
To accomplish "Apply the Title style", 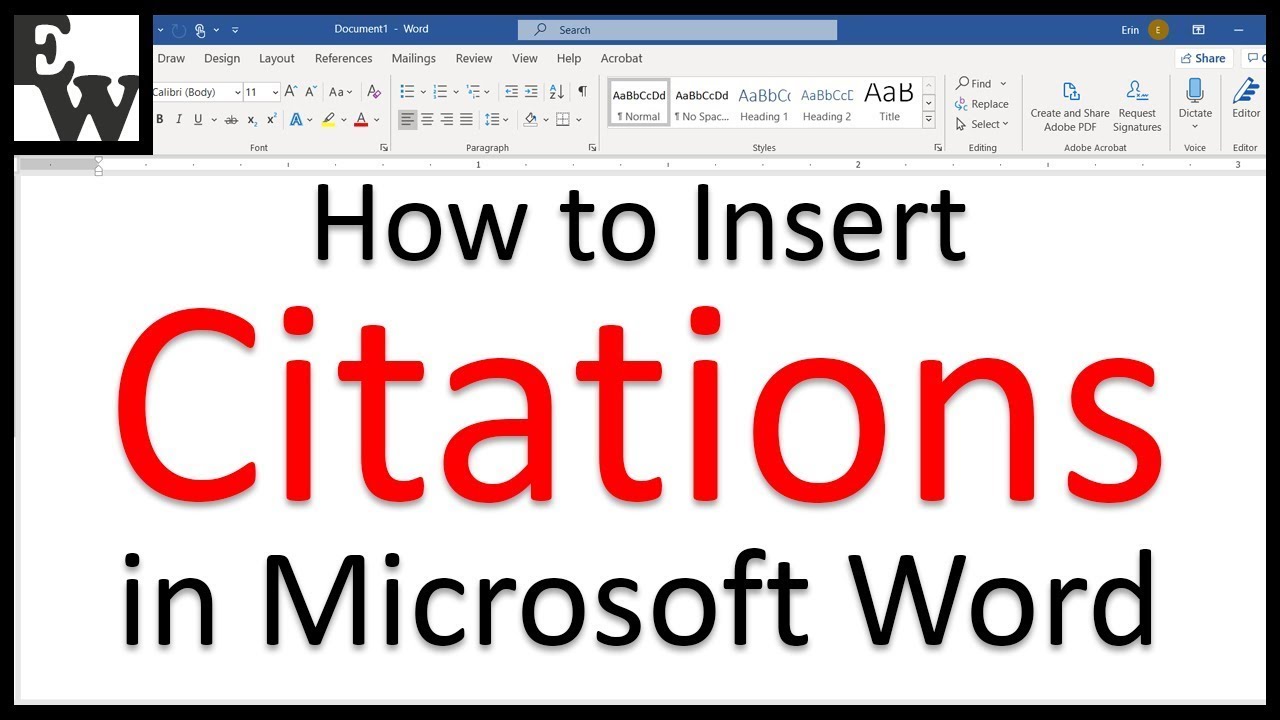I will coord(889,103).
